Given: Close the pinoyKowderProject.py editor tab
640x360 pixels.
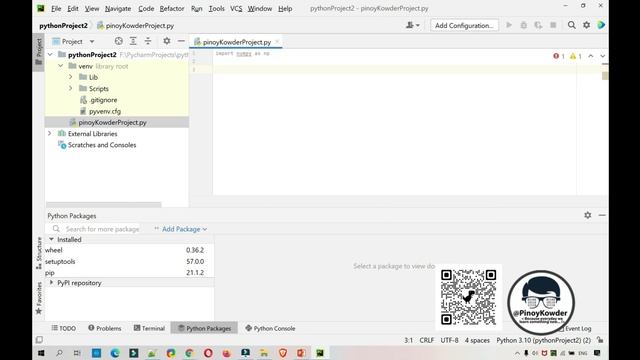Looking at the screenshot, I should click(x=277, y=41).
